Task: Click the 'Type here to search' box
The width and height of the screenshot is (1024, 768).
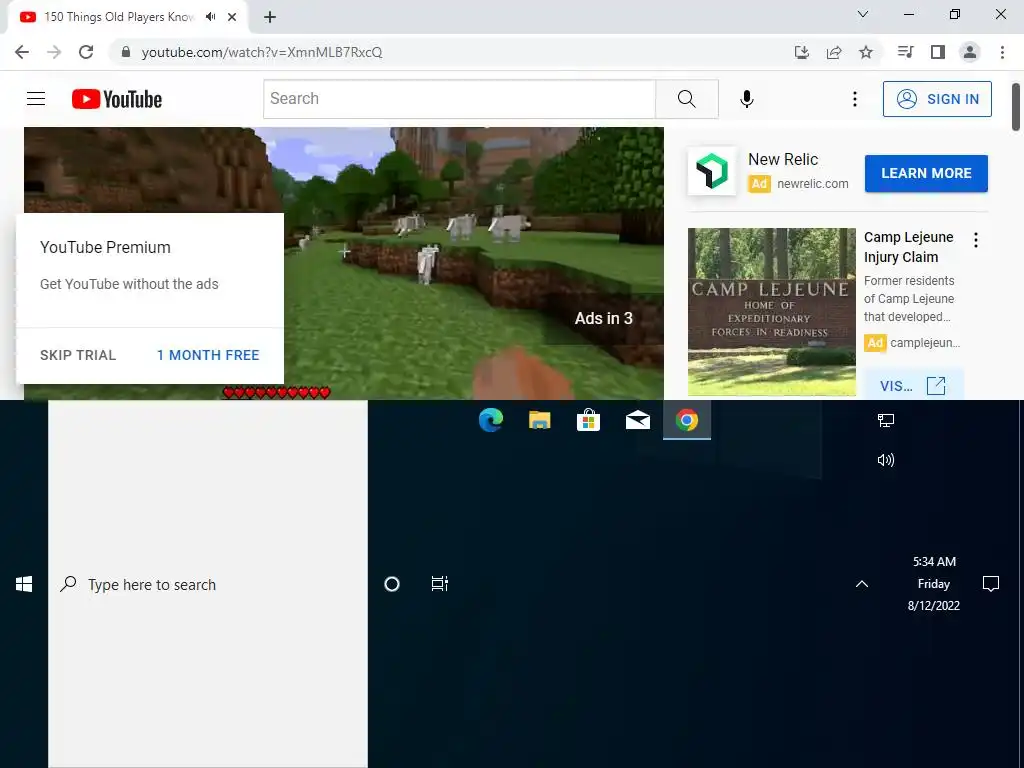Action: [208, 584]
